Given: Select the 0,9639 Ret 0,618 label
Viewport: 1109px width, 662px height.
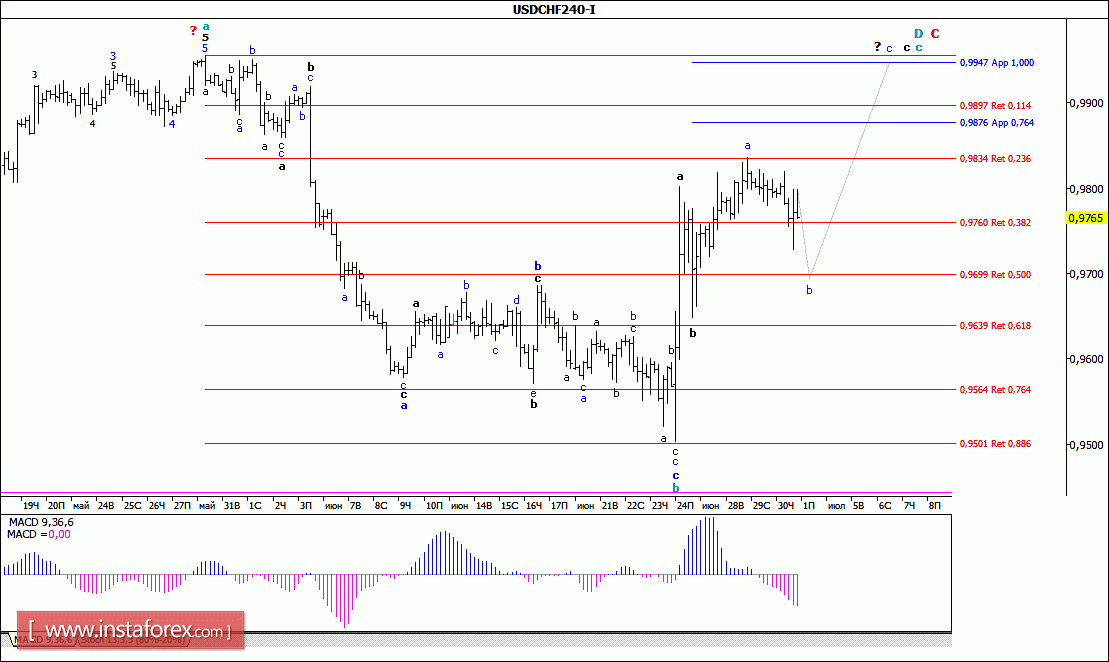Looking at the screenshot, I should (995, 326).
